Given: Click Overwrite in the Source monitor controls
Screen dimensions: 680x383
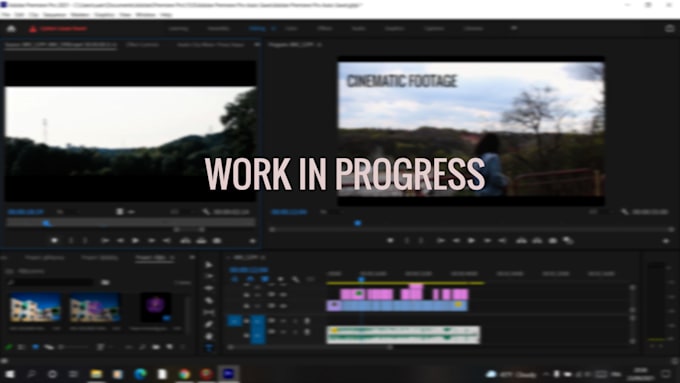Looking at the screenshot, I should [201, 241].
